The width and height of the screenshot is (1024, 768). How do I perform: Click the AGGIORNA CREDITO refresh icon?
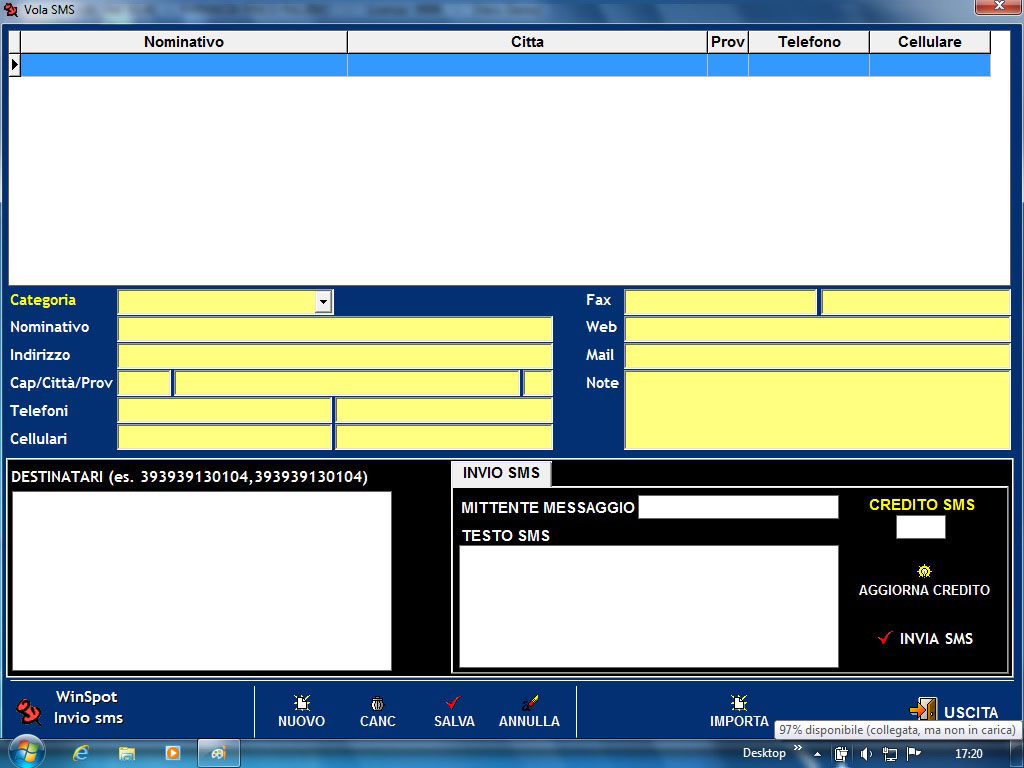pos(924,572)
